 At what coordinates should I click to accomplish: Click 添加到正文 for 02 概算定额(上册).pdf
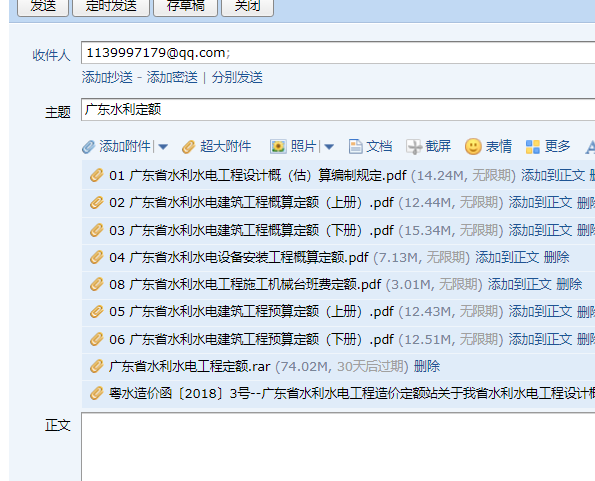coord(540,203)
